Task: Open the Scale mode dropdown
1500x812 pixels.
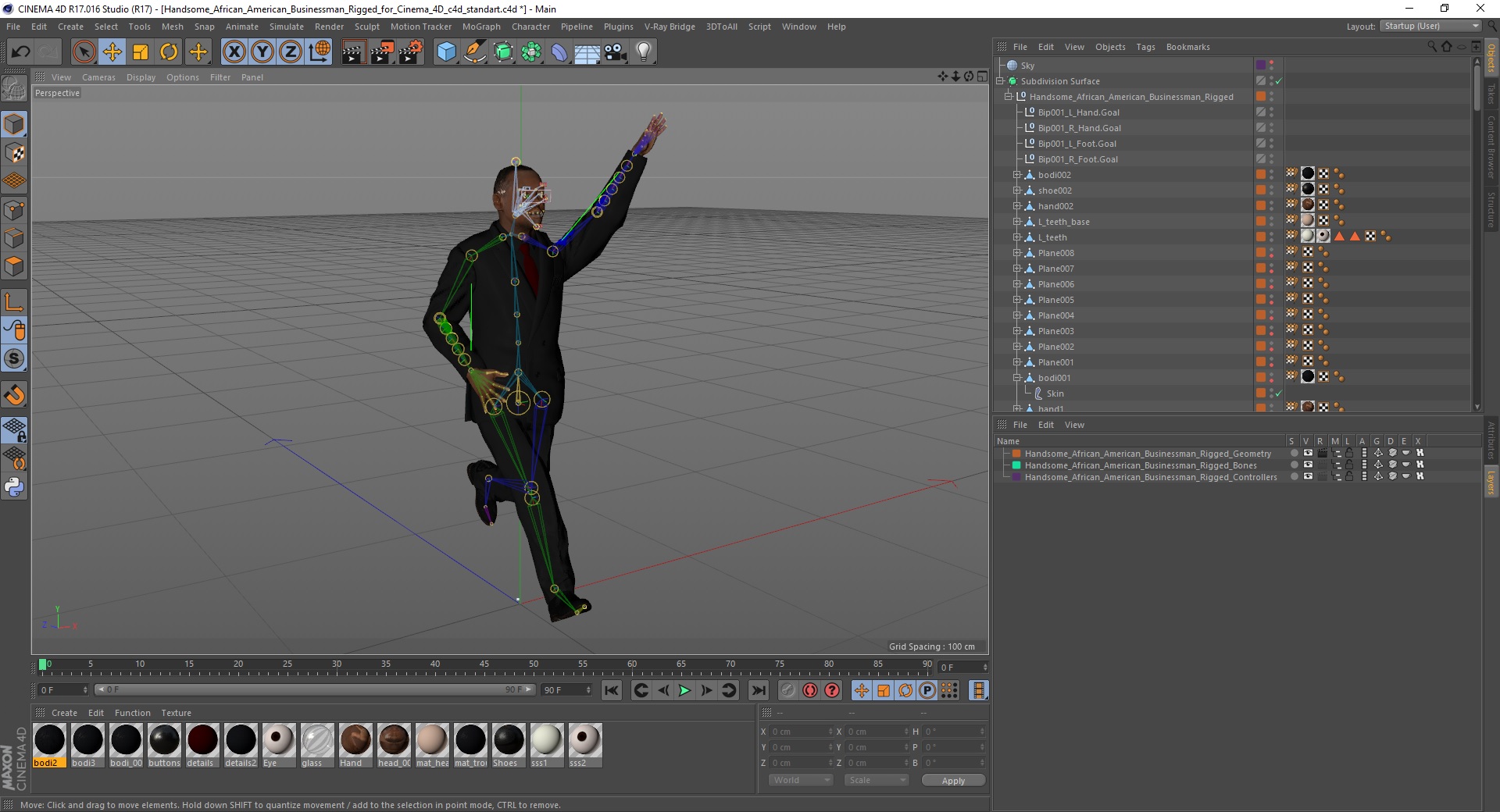Action: (876, 780)
